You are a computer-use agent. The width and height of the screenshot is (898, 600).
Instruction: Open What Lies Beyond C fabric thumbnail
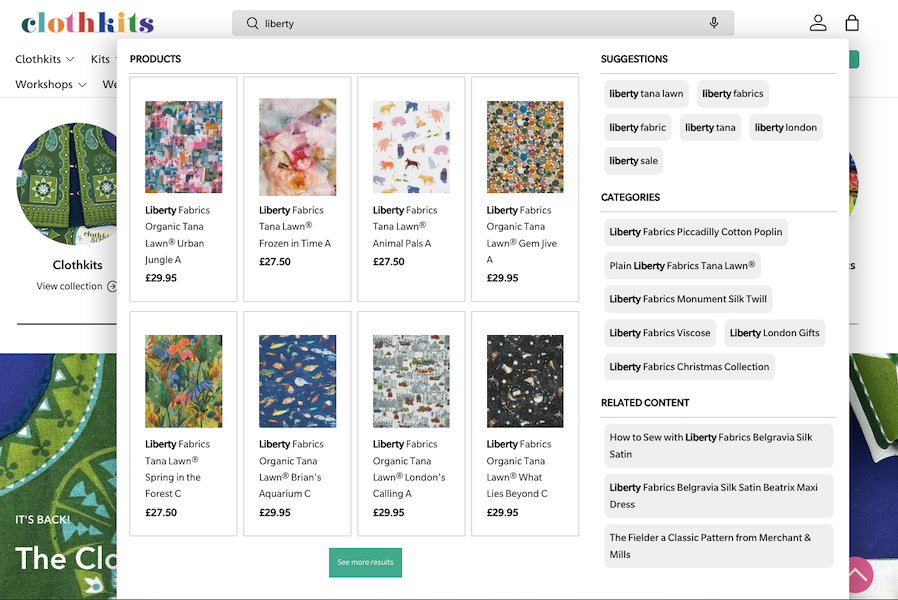pyautogui.click(x=525, y=381)
